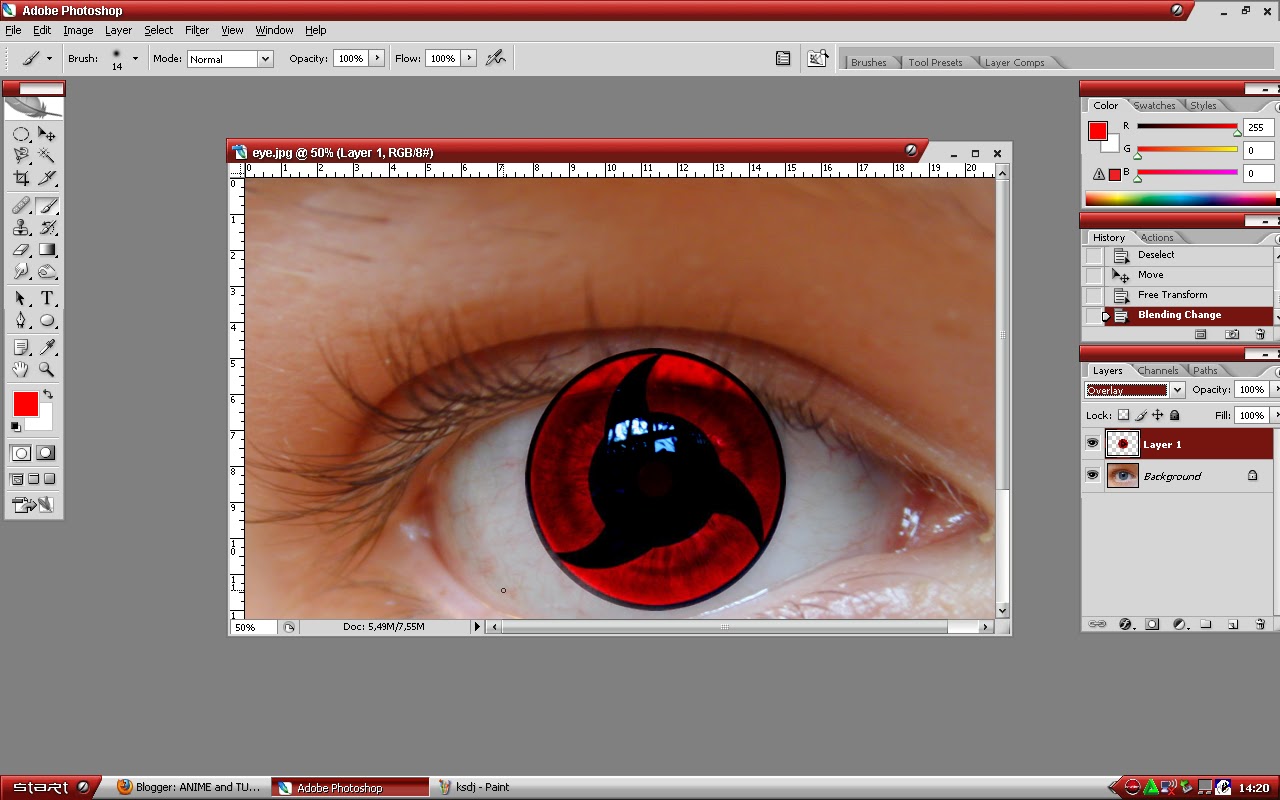Pick the Lasso tool
Viewport: 1280px width, 800px height.
point(21,156)
